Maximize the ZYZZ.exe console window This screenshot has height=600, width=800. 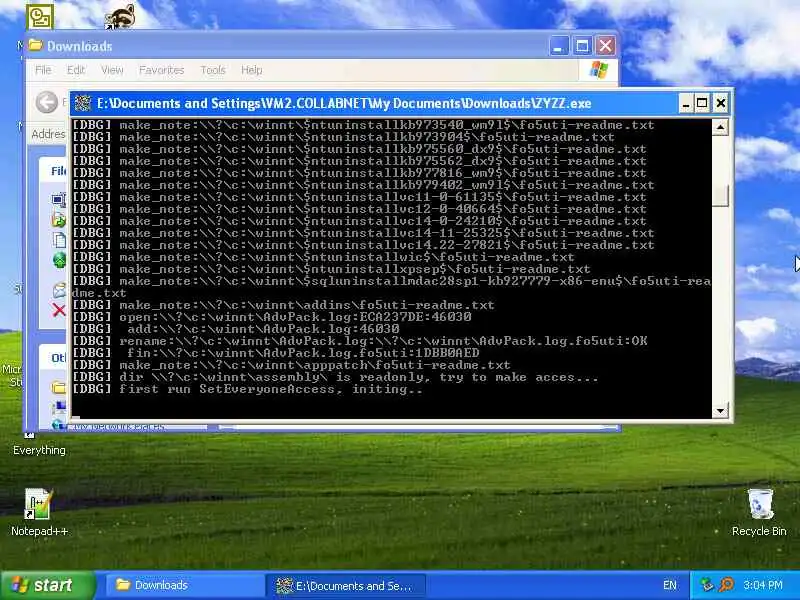(x=702, y=104)
